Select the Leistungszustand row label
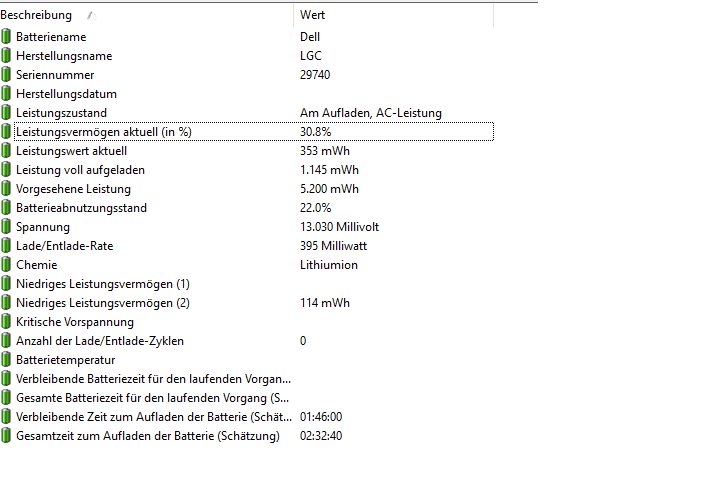 click(61, 113)
